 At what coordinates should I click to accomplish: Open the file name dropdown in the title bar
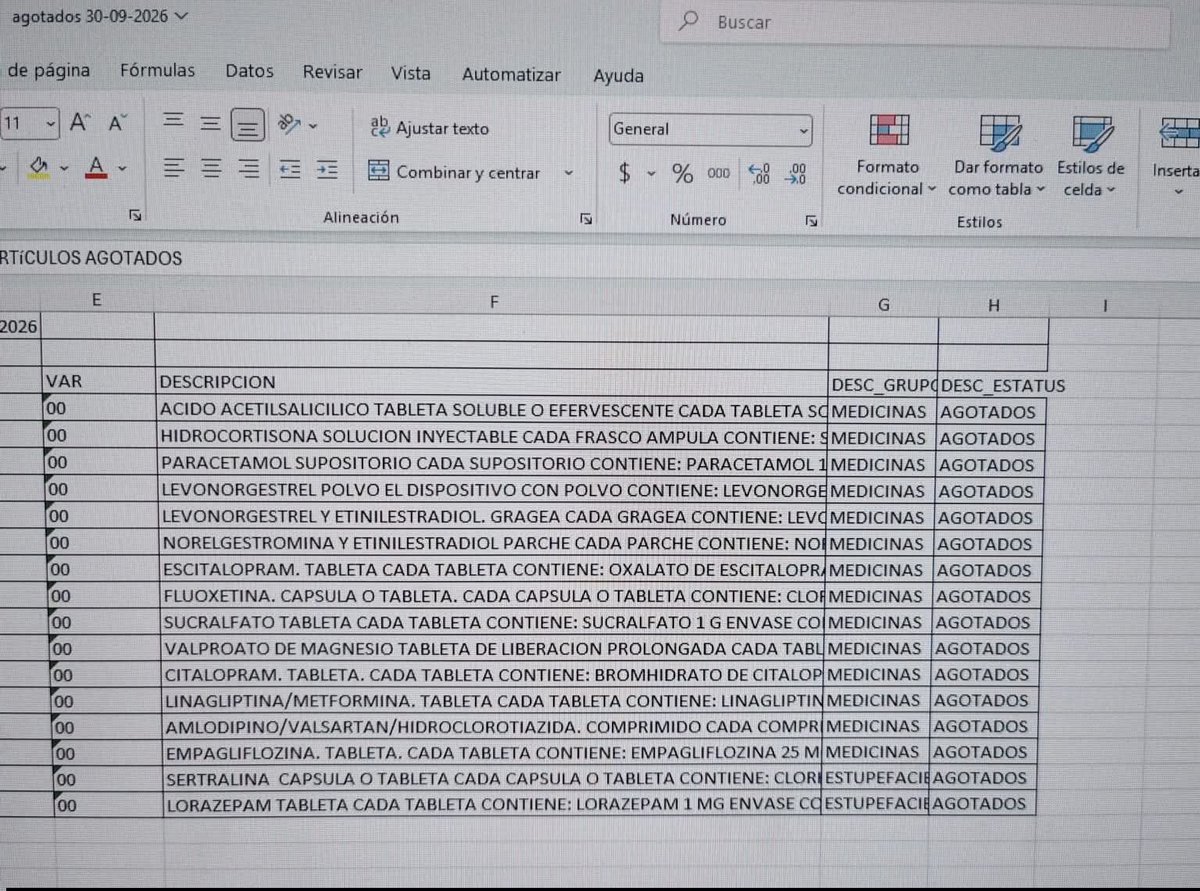point(180,16)
